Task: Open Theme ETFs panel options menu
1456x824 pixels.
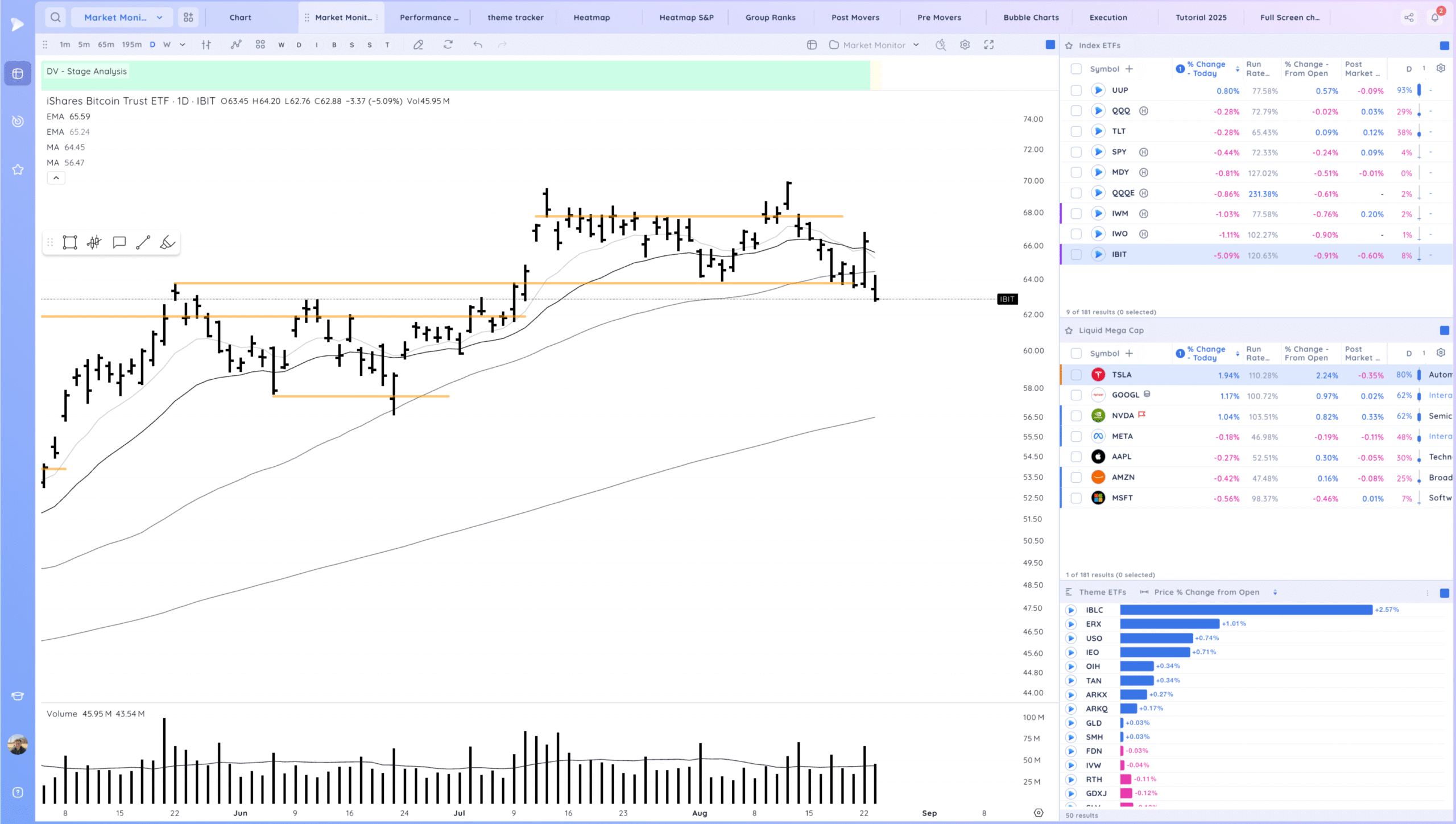Action: (x=1427, y=593)
